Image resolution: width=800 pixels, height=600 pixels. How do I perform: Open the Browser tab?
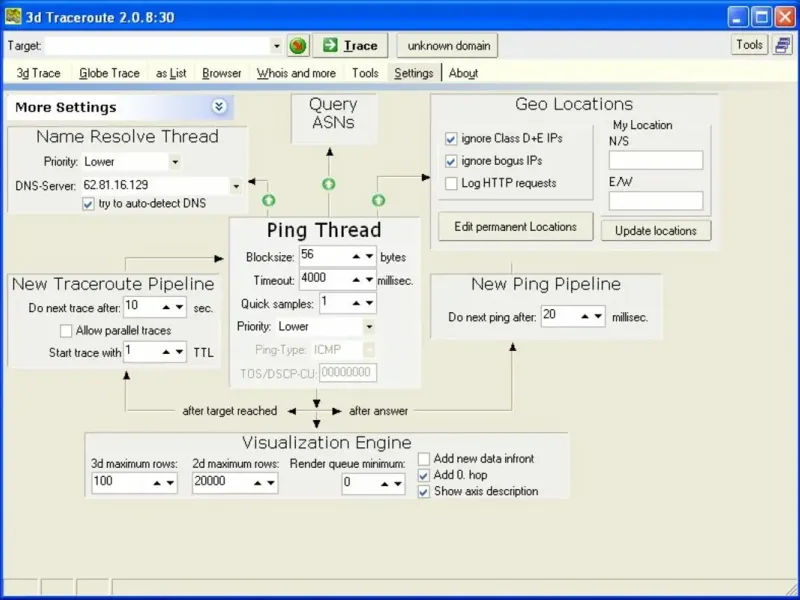click(221, 73)
